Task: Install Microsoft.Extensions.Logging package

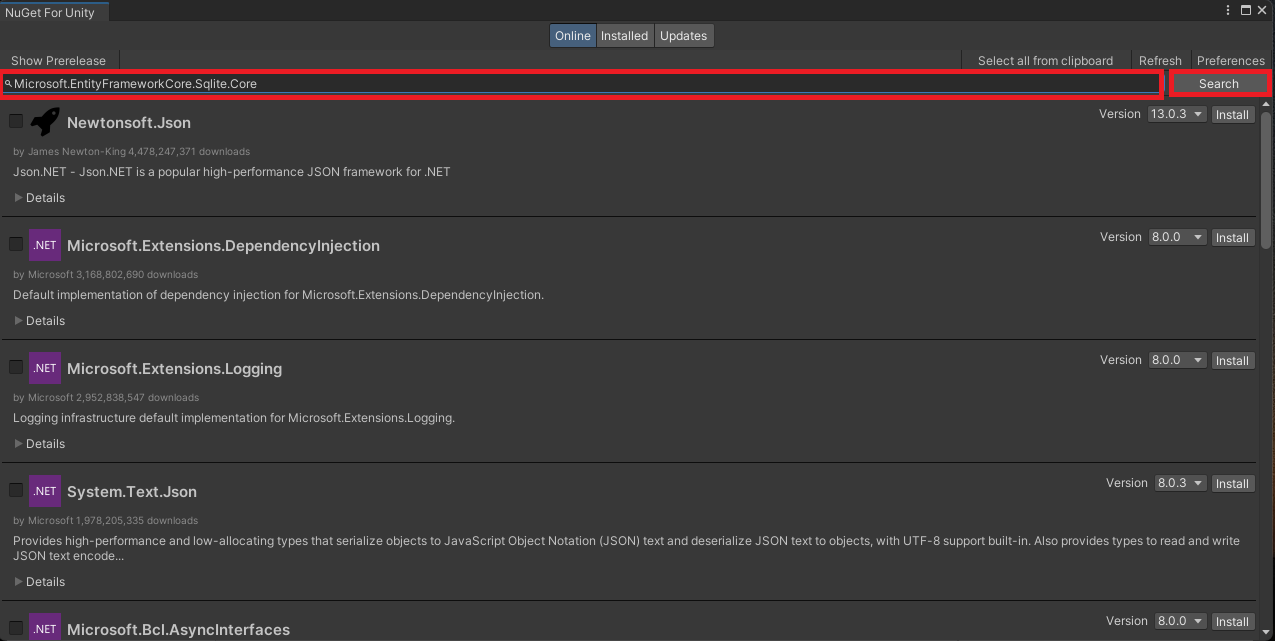Action: [x=1232, y=361]
